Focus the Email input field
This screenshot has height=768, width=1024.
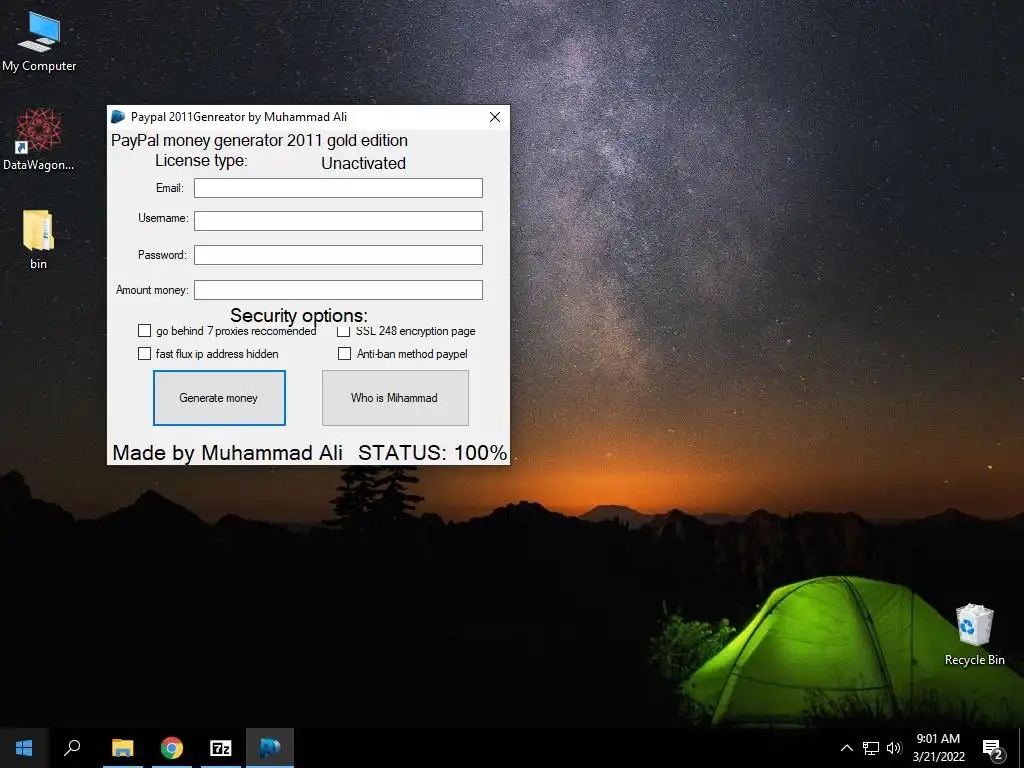click(x=338, y=188)
